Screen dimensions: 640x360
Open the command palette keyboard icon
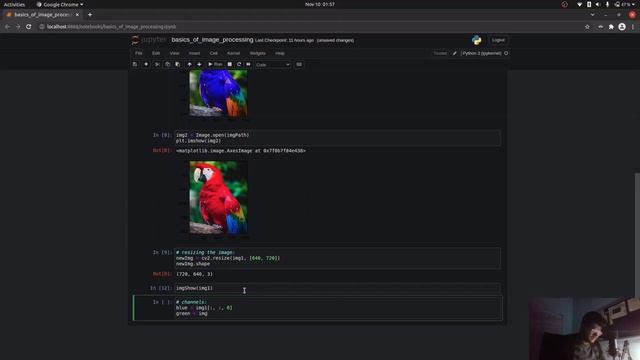299,64
